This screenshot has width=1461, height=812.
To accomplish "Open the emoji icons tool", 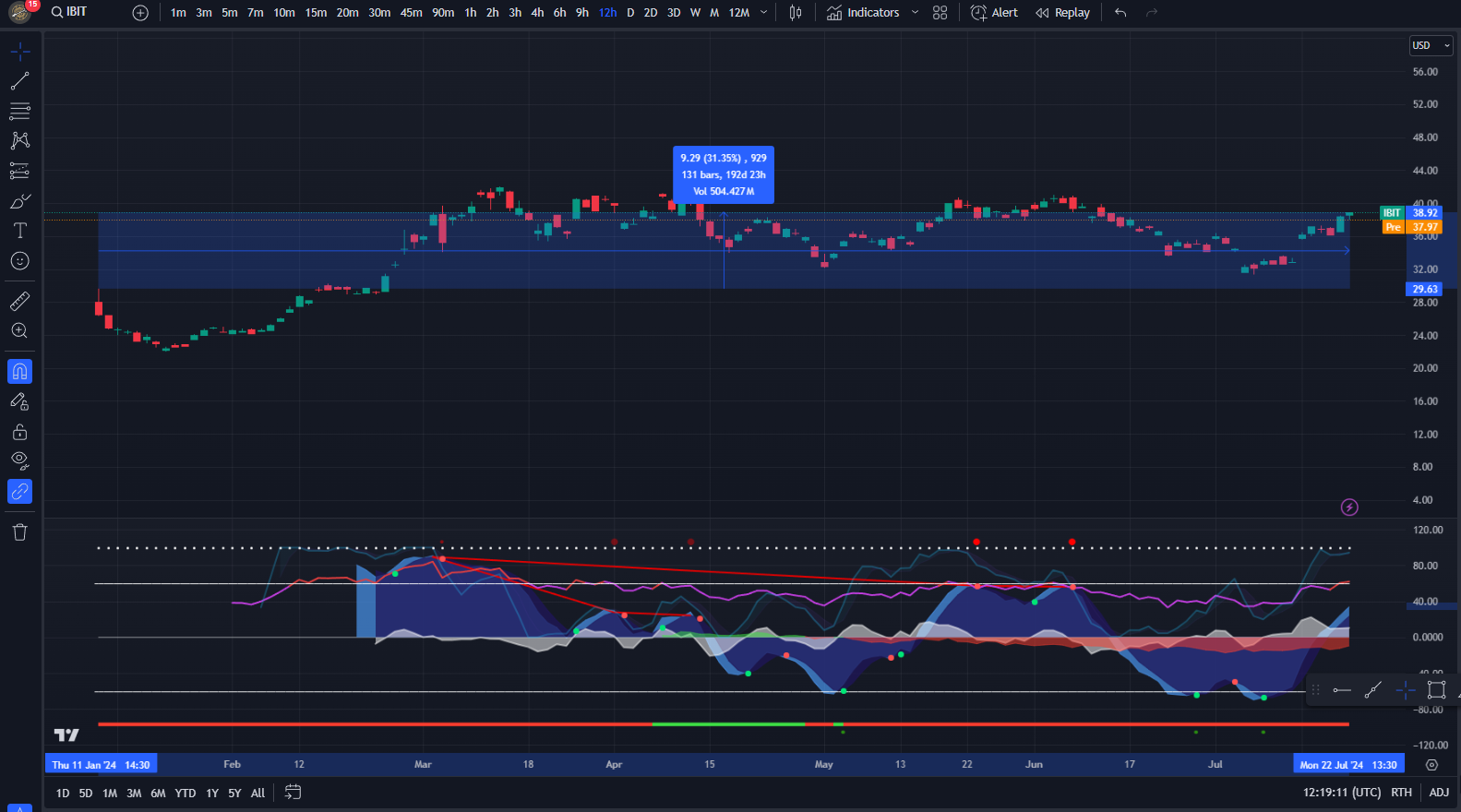I will coord(19,261).
